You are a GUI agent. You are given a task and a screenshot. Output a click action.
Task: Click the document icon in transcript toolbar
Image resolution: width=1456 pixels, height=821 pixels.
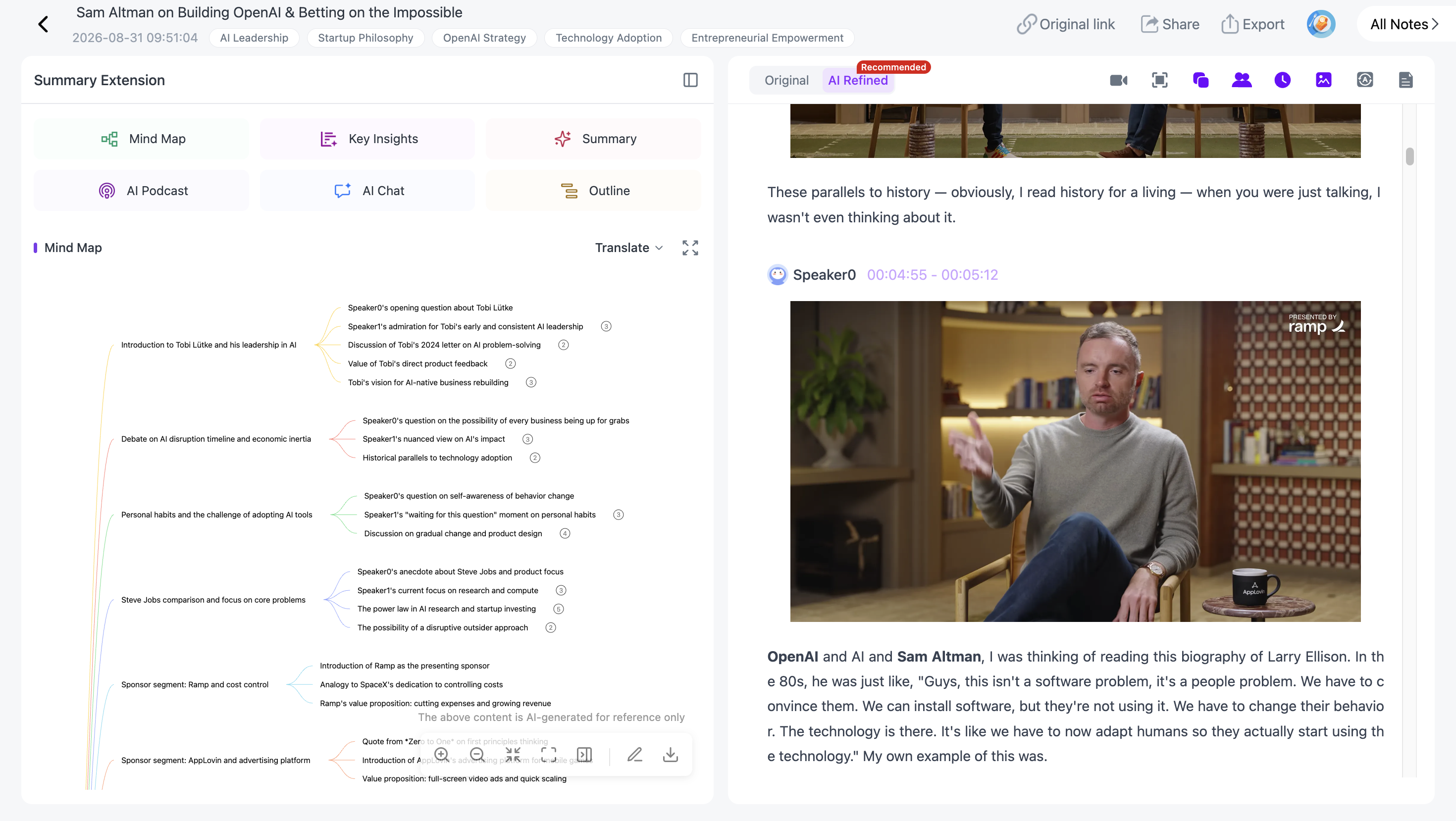(x=1405, y=80)
